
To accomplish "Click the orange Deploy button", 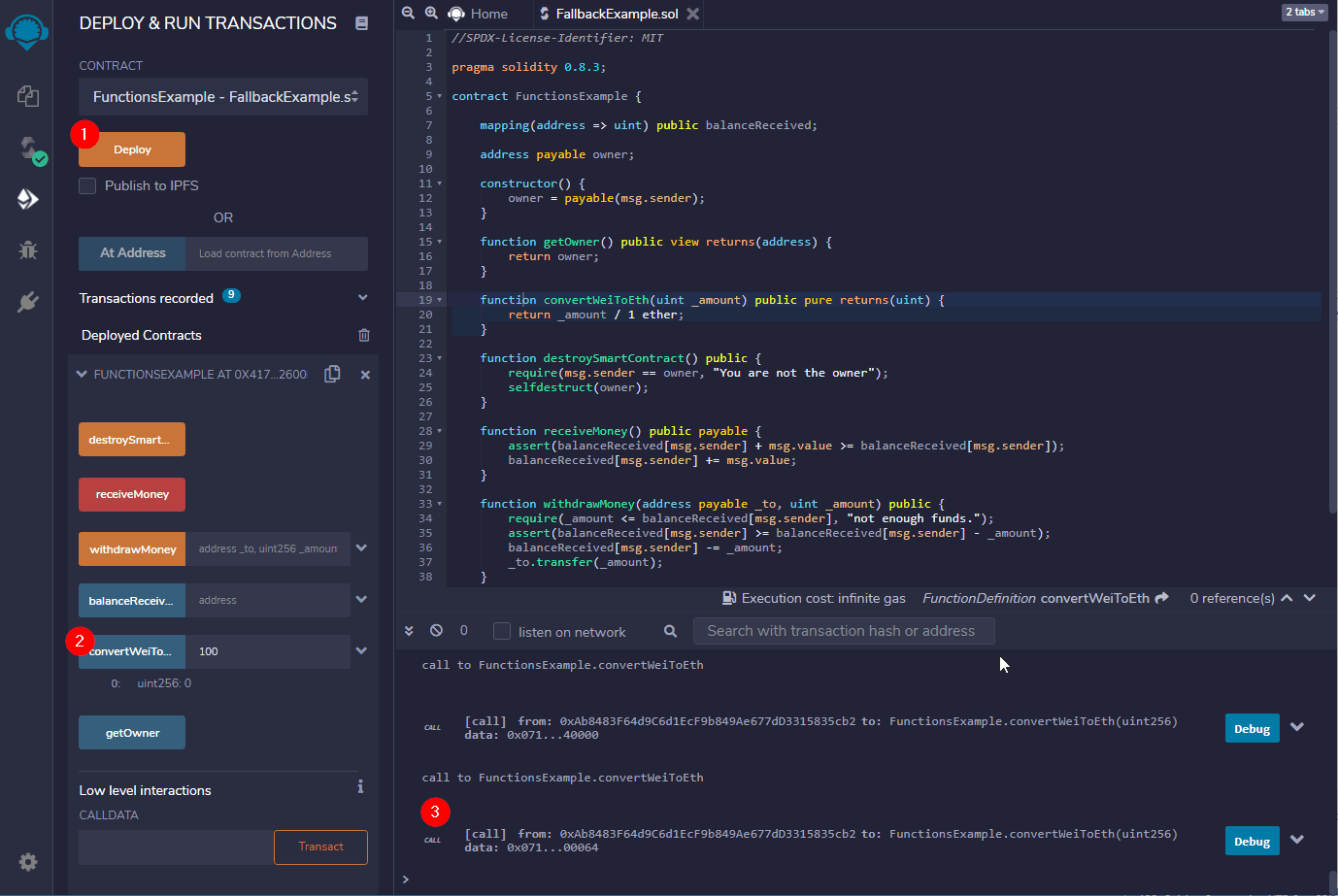I will [132, 149].
